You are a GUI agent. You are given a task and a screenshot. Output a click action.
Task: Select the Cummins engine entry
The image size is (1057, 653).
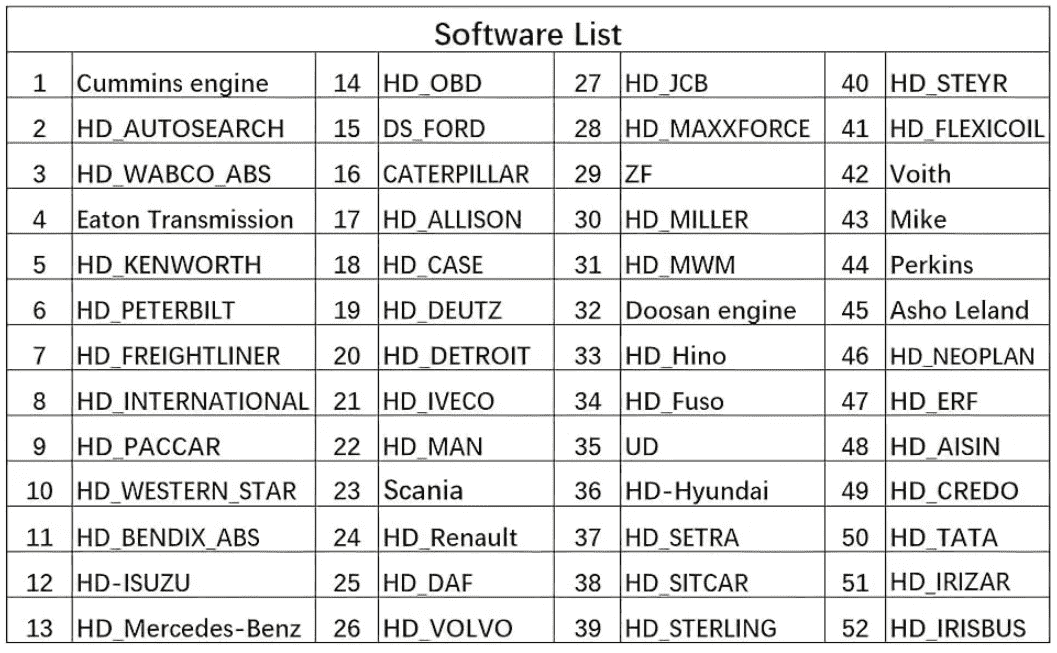coord(173,84)
